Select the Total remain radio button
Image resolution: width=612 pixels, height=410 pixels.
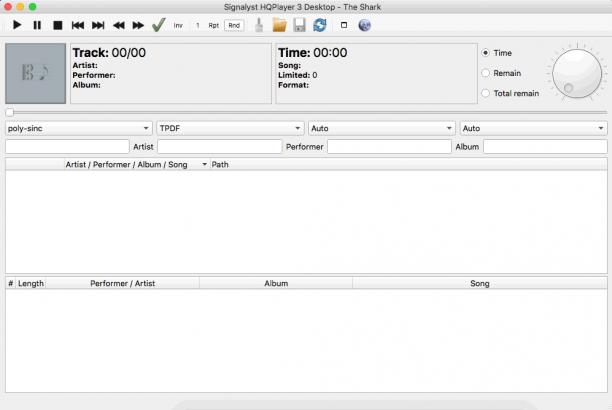486,93
